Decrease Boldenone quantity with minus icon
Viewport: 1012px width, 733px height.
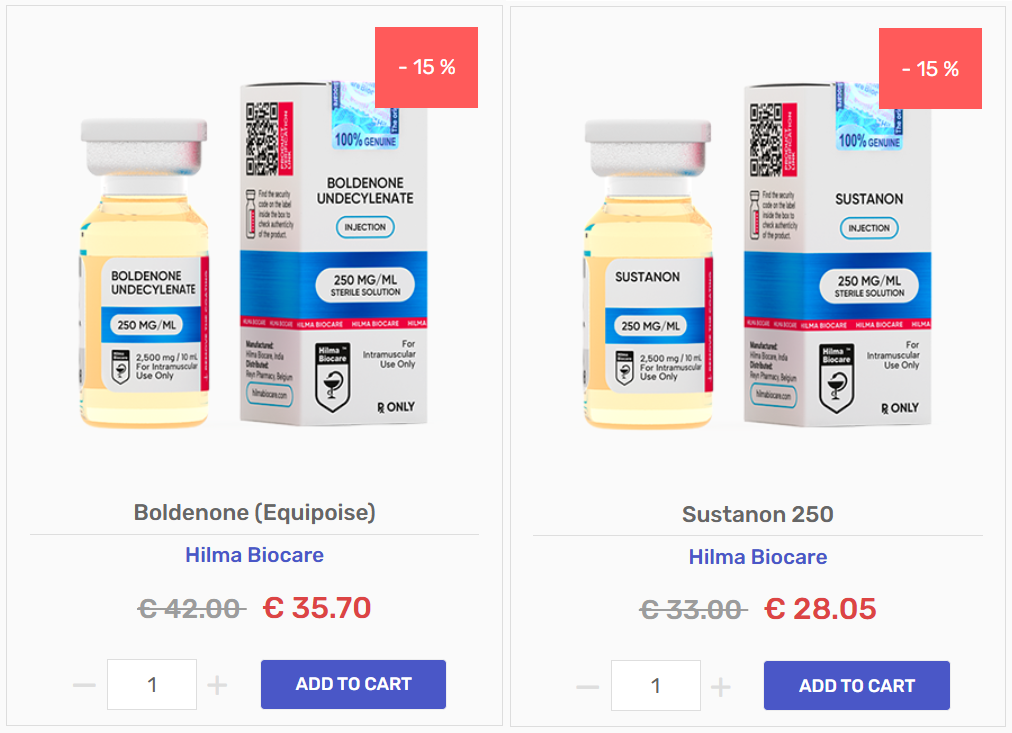click(85, 685)
